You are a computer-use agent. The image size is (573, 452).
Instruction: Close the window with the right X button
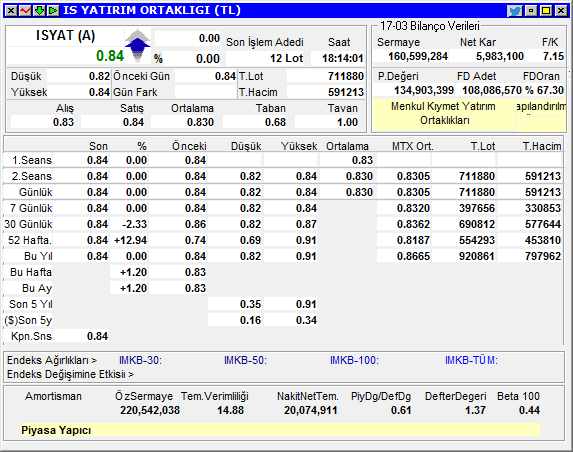tap(561, 11)
